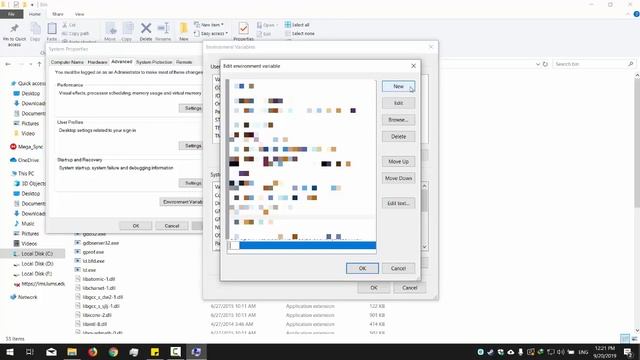Open the New item dropdown in ribbon
This screenshot has height=360, width=640.
(x=209, y=25)
